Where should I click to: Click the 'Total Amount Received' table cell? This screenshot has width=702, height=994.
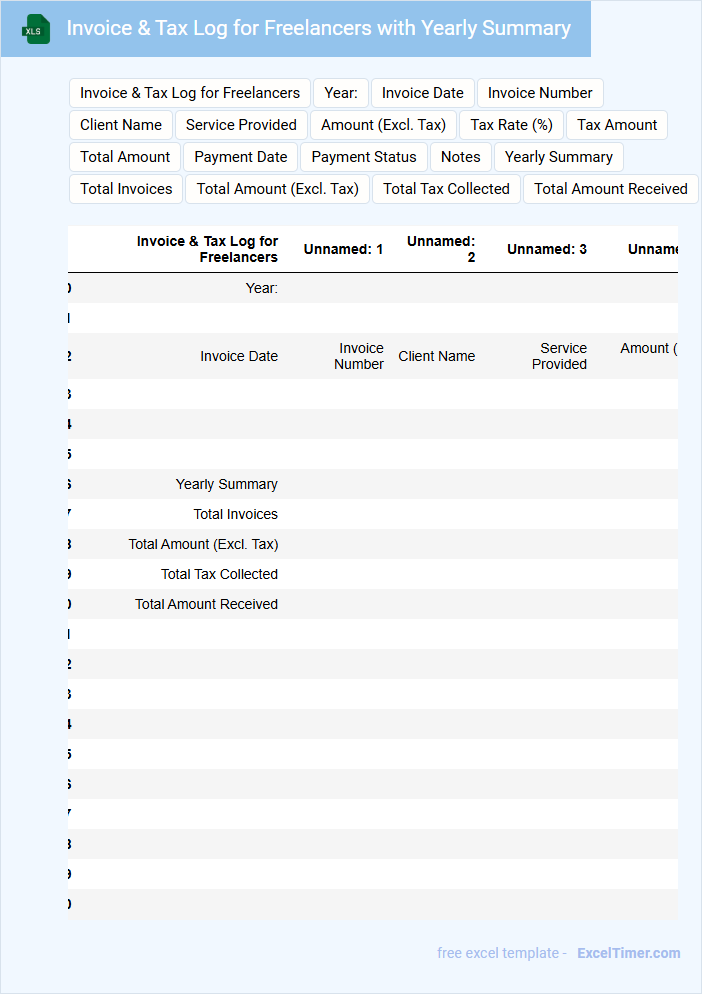point(206,604)
